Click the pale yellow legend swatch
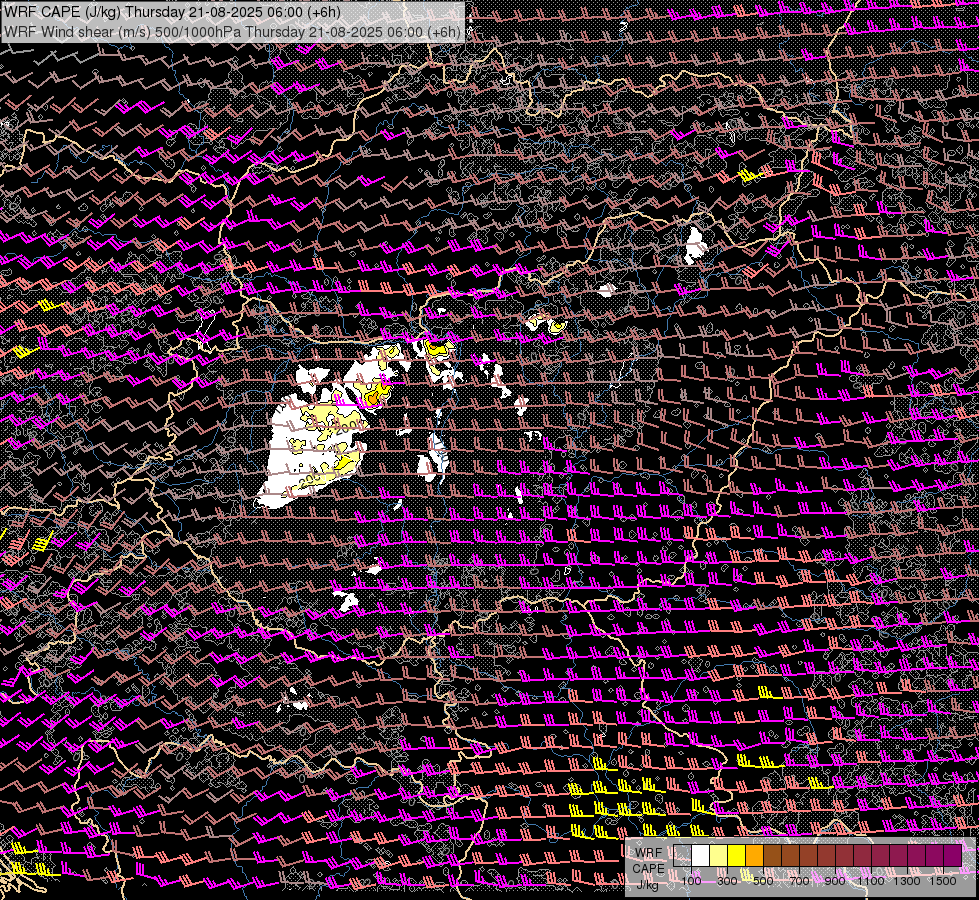This screenshot has width=979, height=900. point(719,855)
